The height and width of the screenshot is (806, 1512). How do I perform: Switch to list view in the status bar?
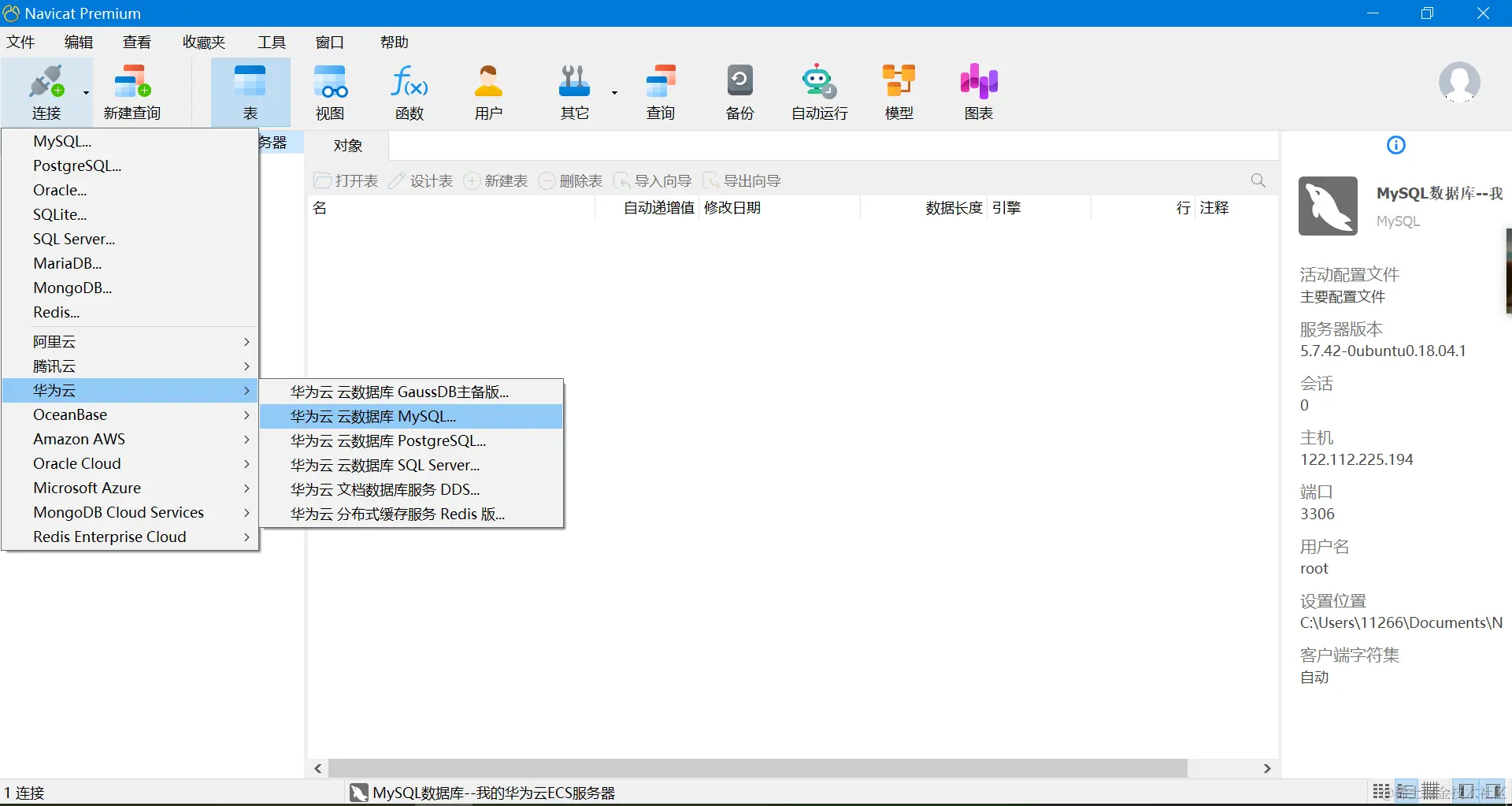point(1407,791)
